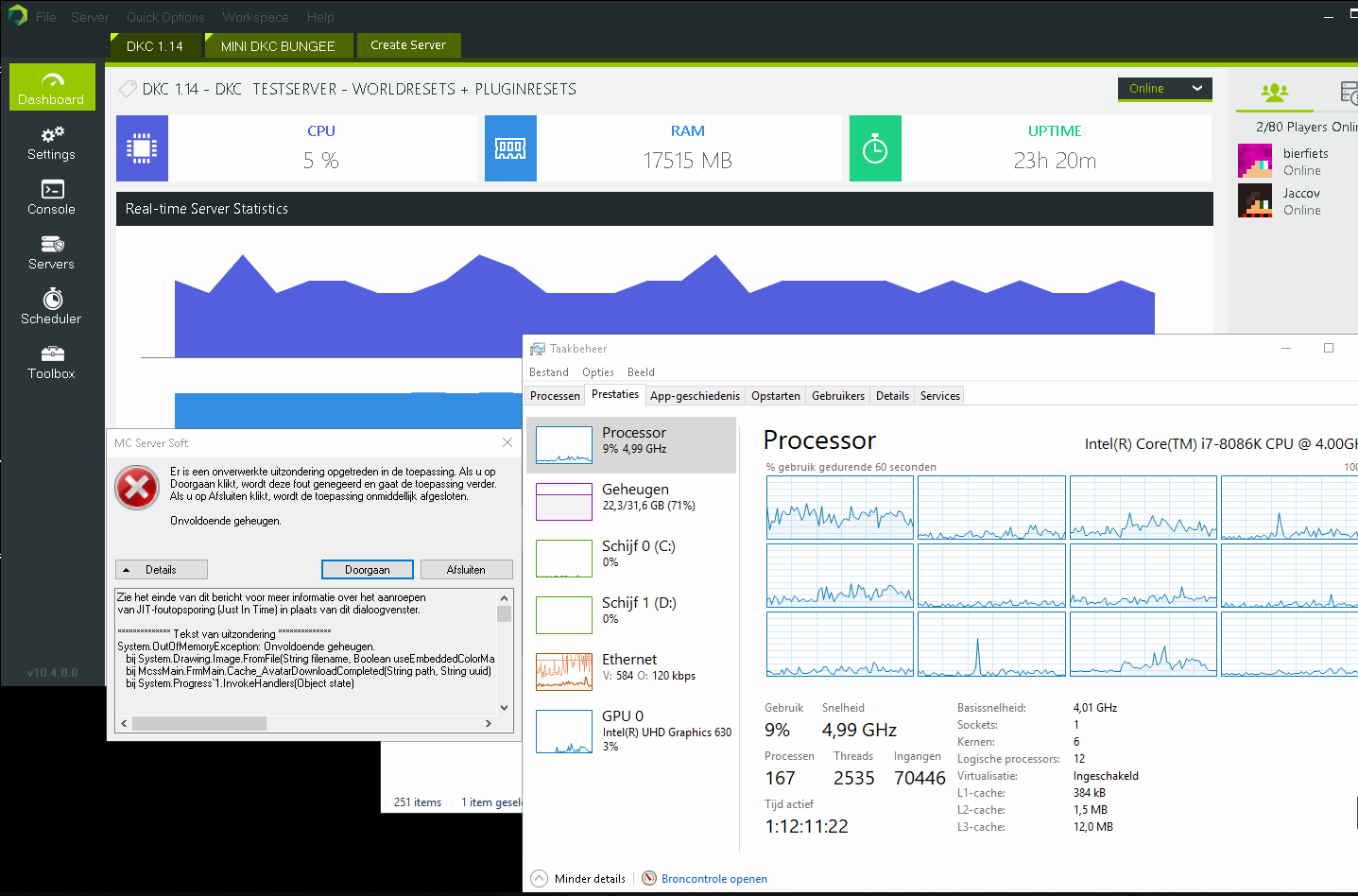Open Broncontrole via the link
This screenshot has width=1358, height=896.
(713, 878)
